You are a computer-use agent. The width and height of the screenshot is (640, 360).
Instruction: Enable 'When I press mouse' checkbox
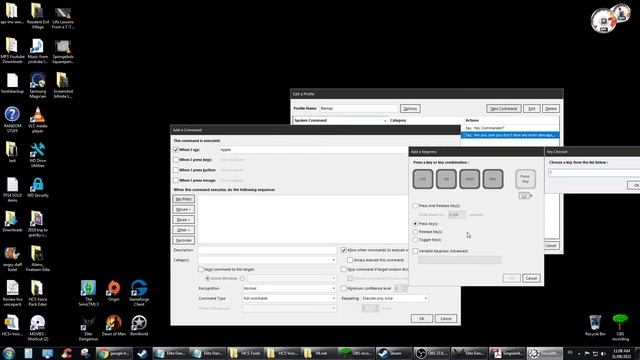pyautogui.click(x=176, y=180)
